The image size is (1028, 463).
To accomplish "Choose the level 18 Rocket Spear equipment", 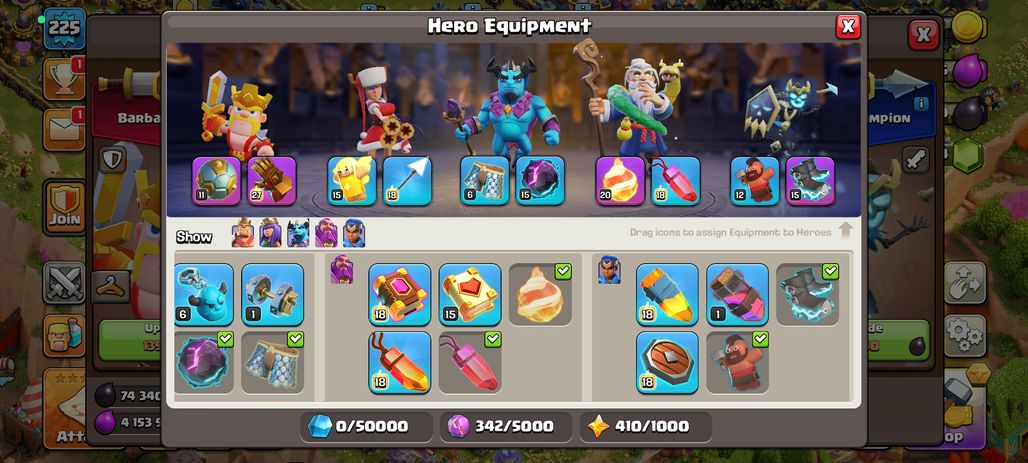I will coord(667,294).
